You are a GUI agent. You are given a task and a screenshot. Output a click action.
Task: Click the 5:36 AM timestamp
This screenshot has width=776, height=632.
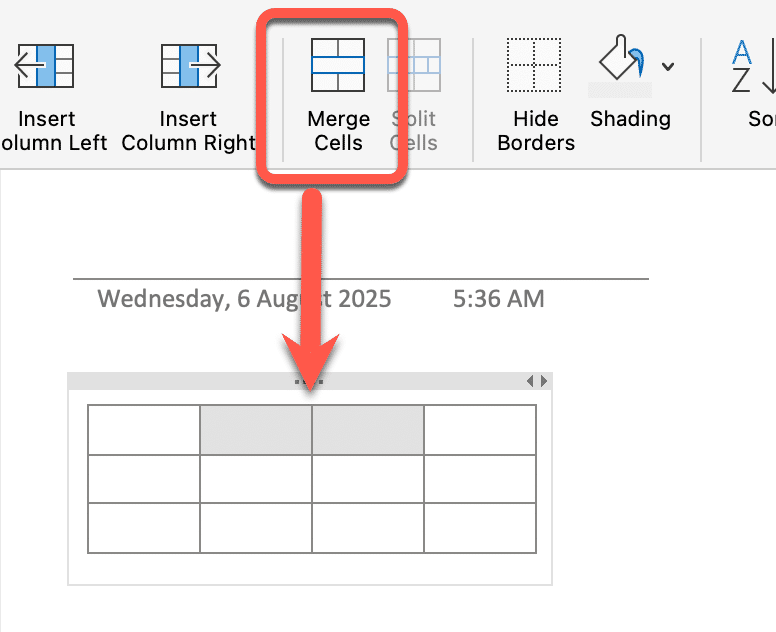point(498,298)
